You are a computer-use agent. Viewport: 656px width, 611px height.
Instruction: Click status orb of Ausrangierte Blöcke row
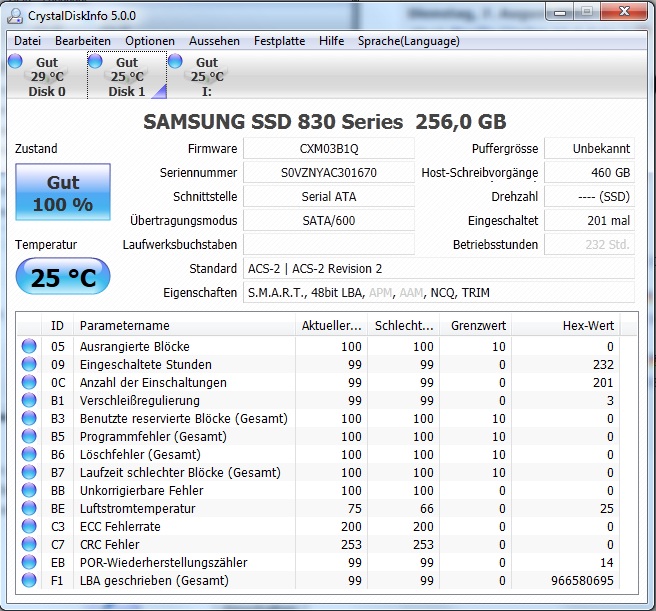tap(29, 346)
